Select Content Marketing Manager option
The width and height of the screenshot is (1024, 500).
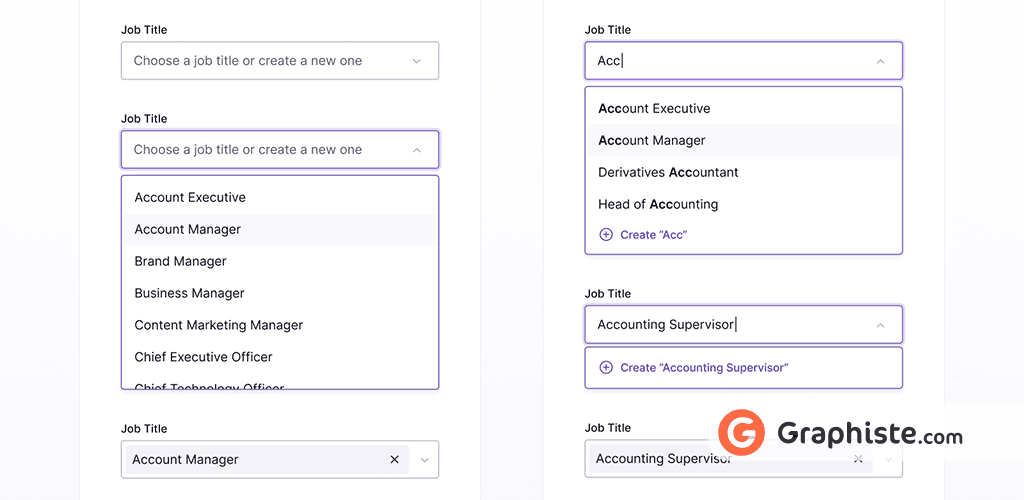coord(219,326)
